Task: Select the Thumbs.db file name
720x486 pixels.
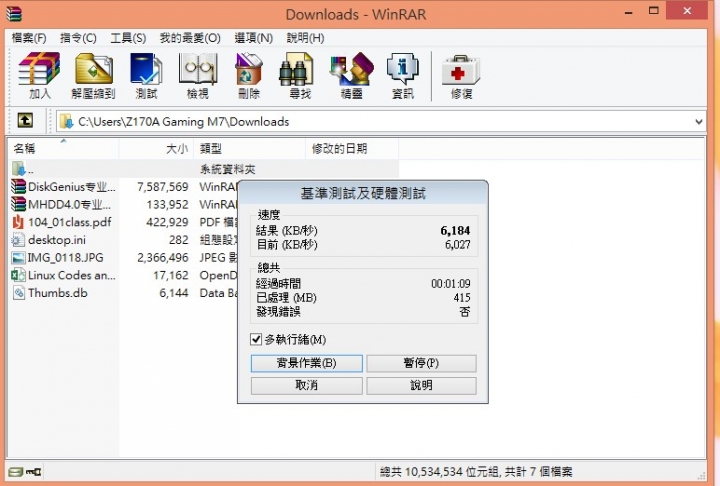Action: pos(58,293)
